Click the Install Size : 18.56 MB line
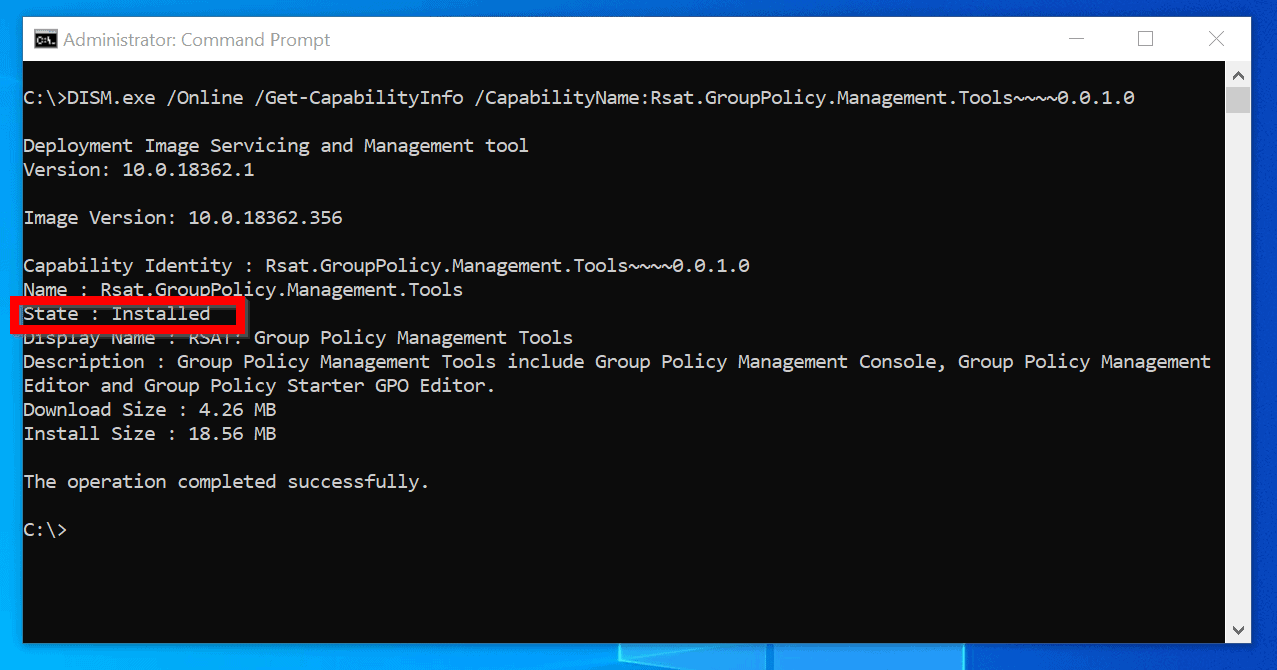The width and height of the screenshot is (1277, 670). click(x=149, y=433)
